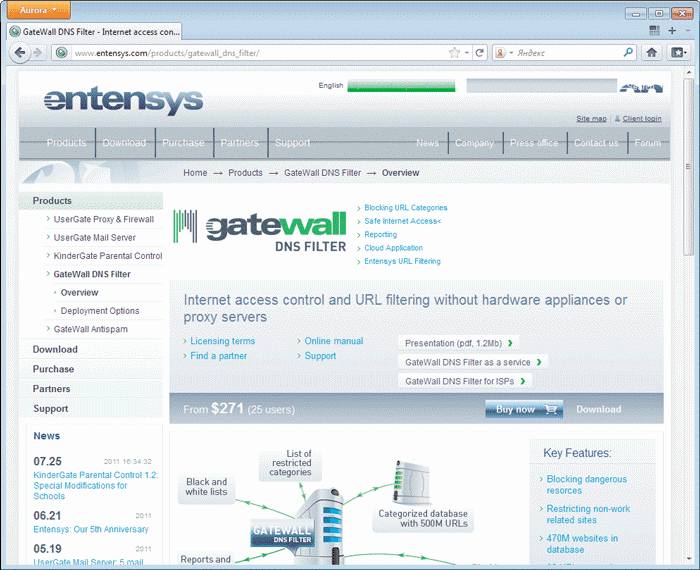Open the Find a partner link
This screenshot has width=700, height=570.
click(218, 356)
